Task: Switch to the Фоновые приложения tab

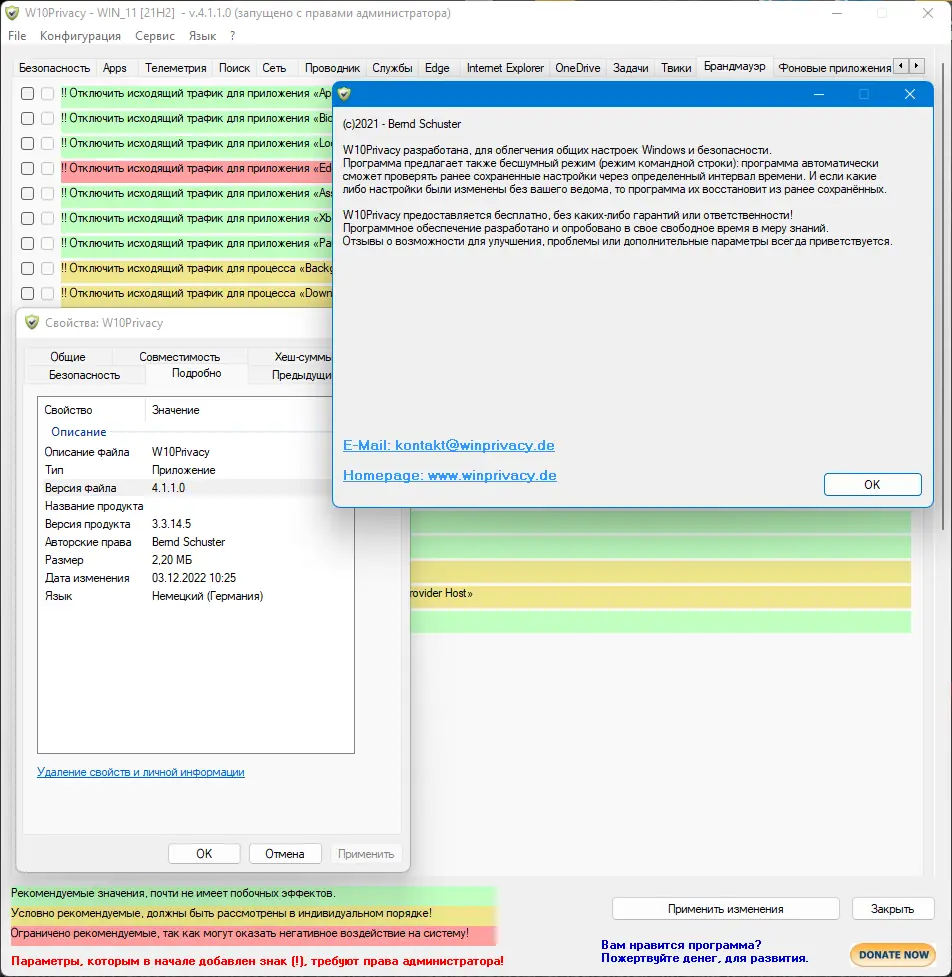Action: pyautogui.click(x=834, y=68)
